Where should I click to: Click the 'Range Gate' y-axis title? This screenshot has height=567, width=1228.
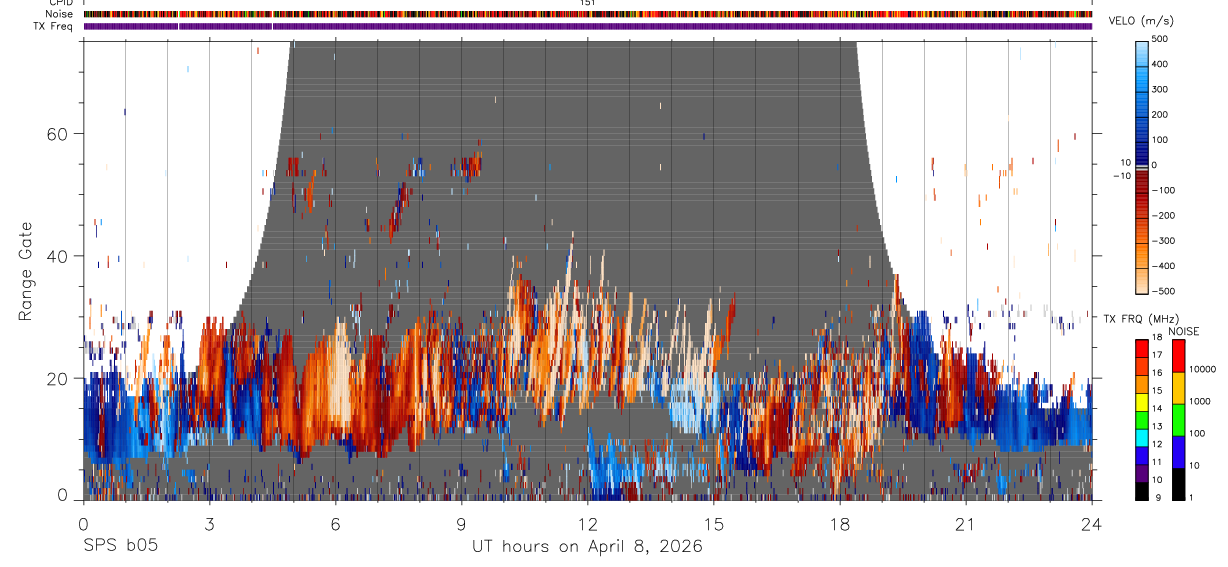point(27,270)
